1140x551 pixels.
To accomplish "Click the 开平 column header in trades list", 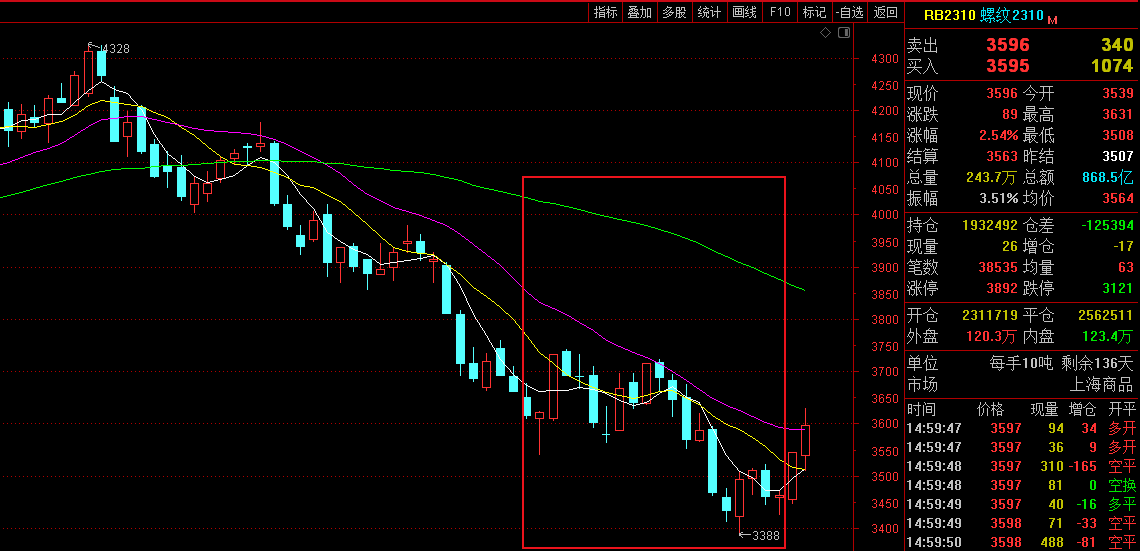I will [x=1123, y=409].
